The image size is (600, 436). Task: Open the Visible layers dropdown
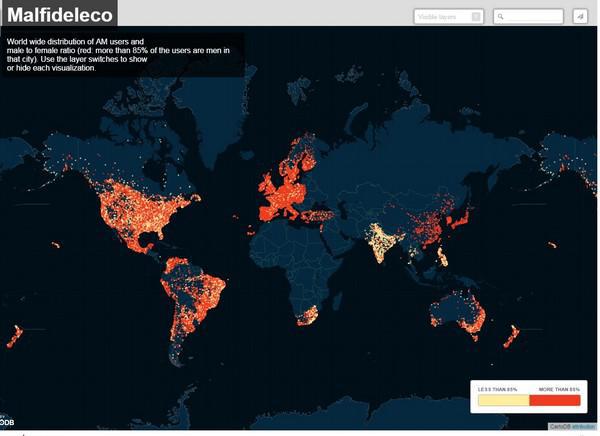[449, 16]
